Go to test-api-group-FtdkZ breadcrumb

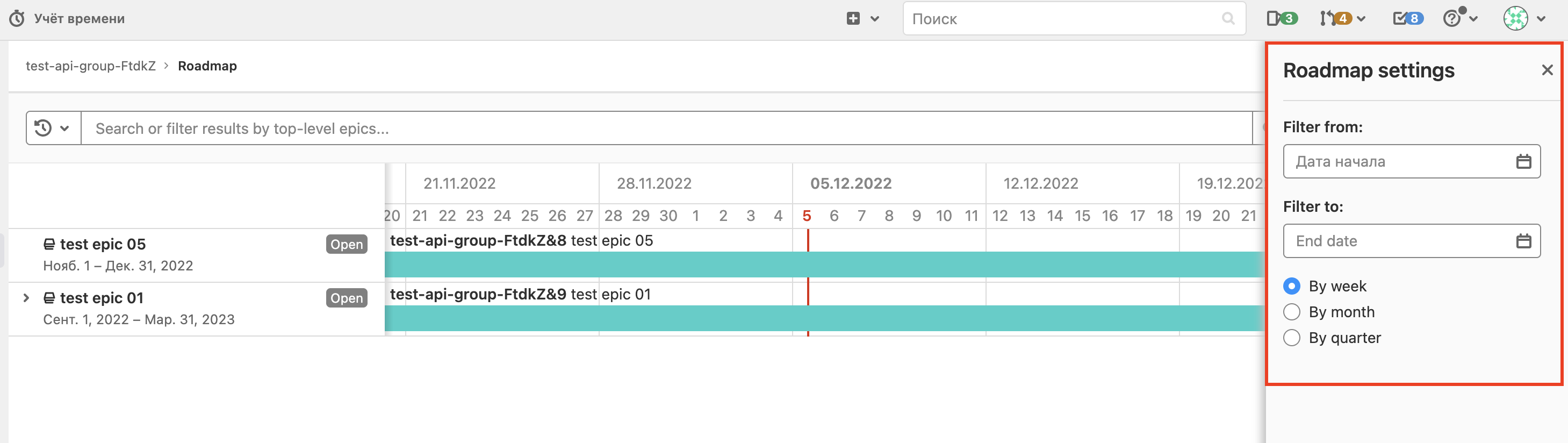(x=91, y=66)
